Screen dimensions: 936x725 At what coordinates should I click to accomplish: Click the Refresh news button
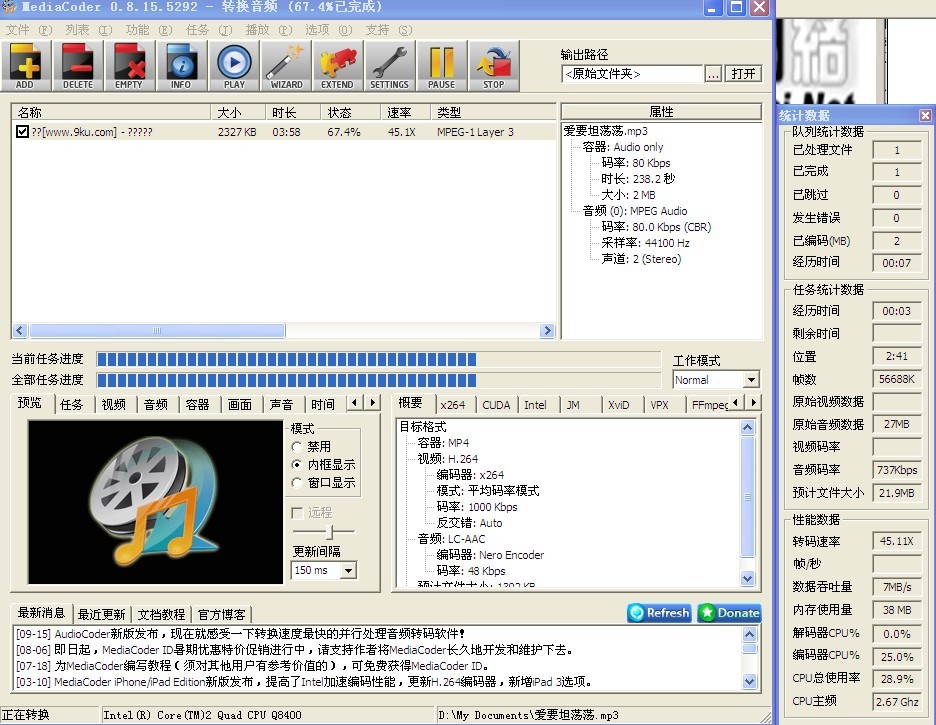click(x=660, y=613)
